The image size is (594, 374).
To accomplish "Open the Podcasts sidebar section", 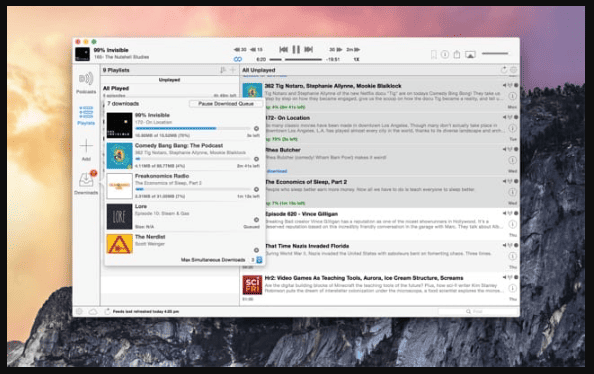I will (86, 83).
